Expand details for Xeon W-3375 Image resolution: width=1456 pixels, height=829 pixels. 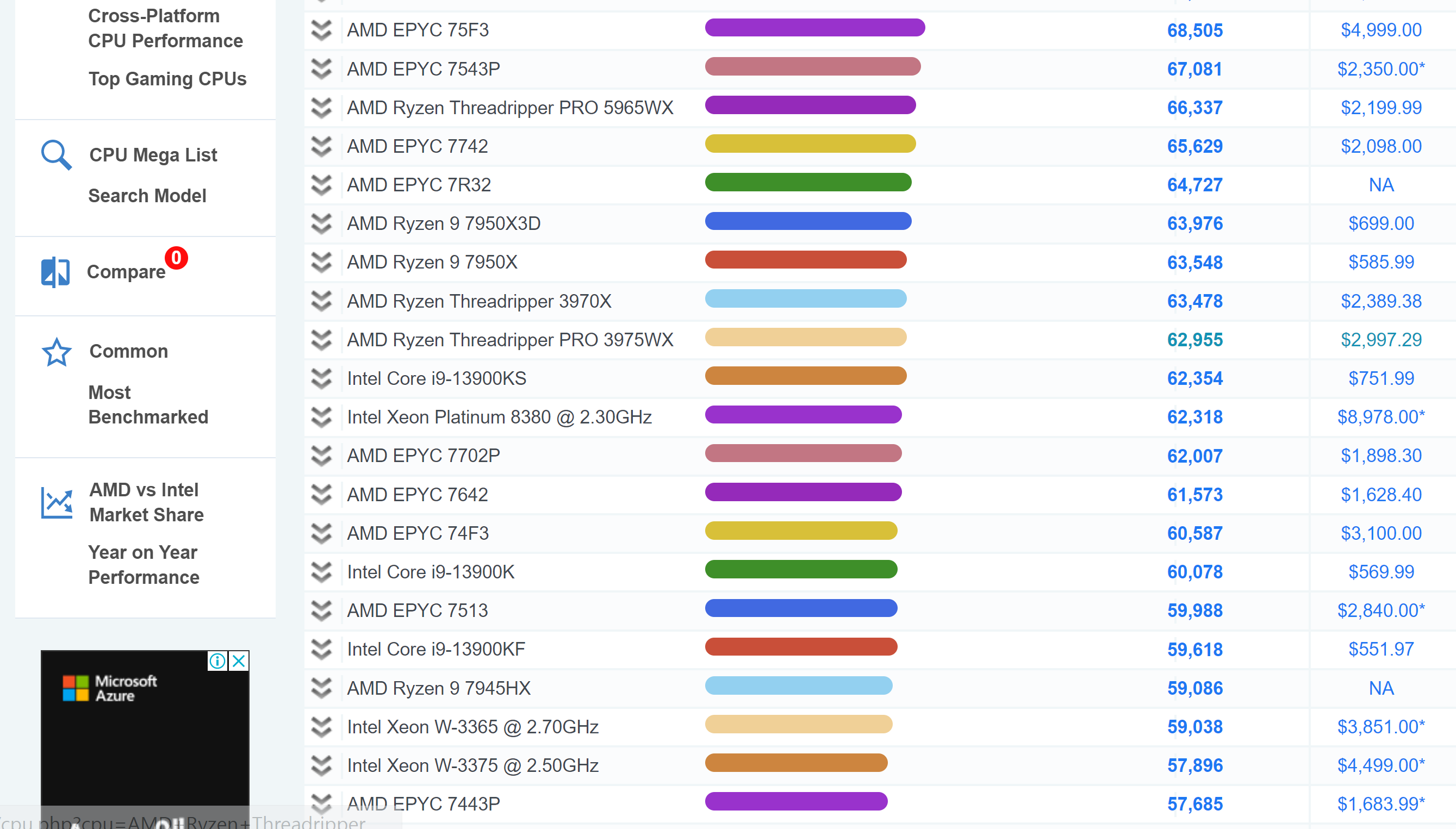322,766
